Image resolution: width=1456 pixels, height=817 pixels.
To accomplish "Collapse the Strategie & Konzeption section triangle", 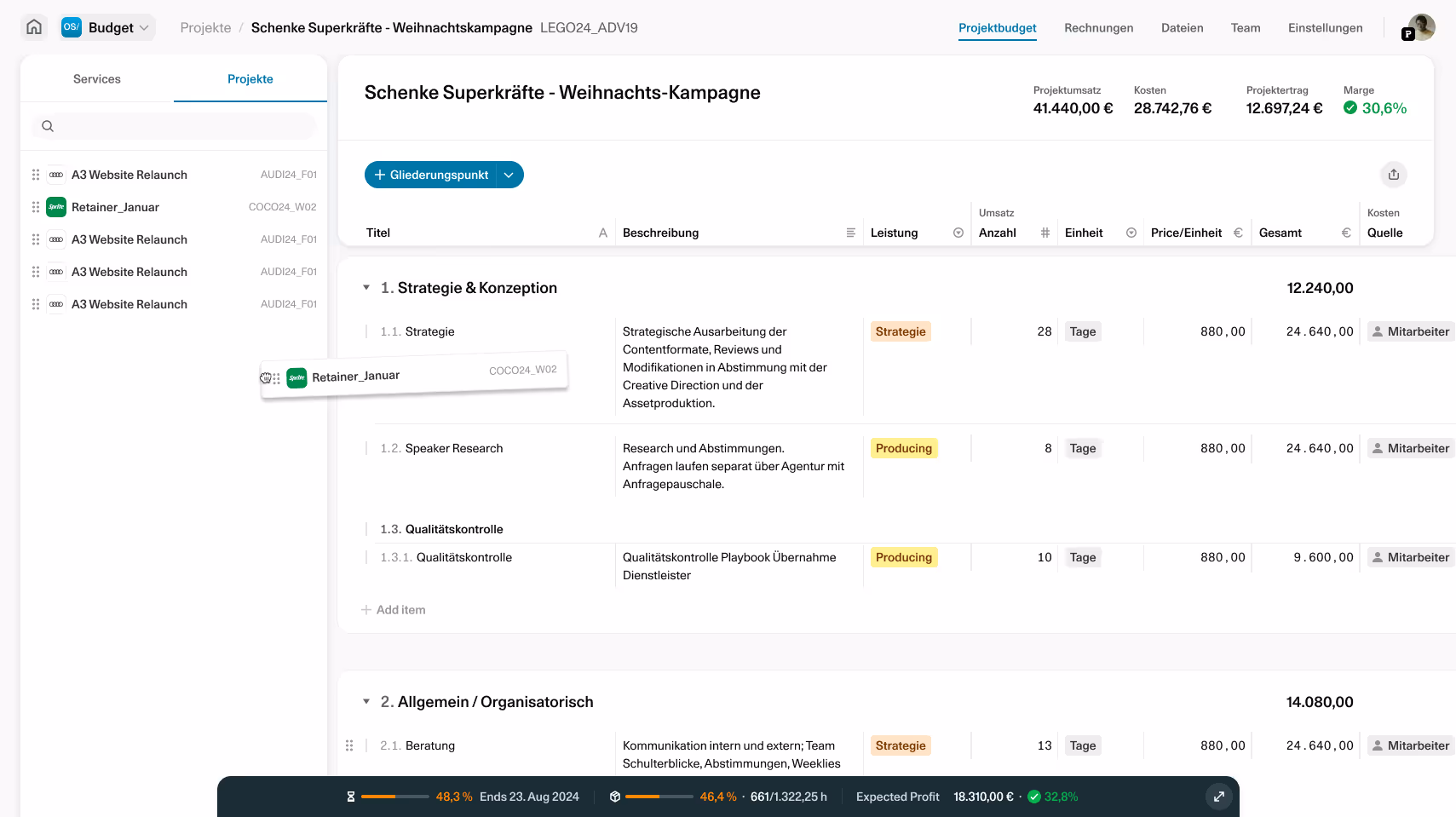I will pos(366,287).
